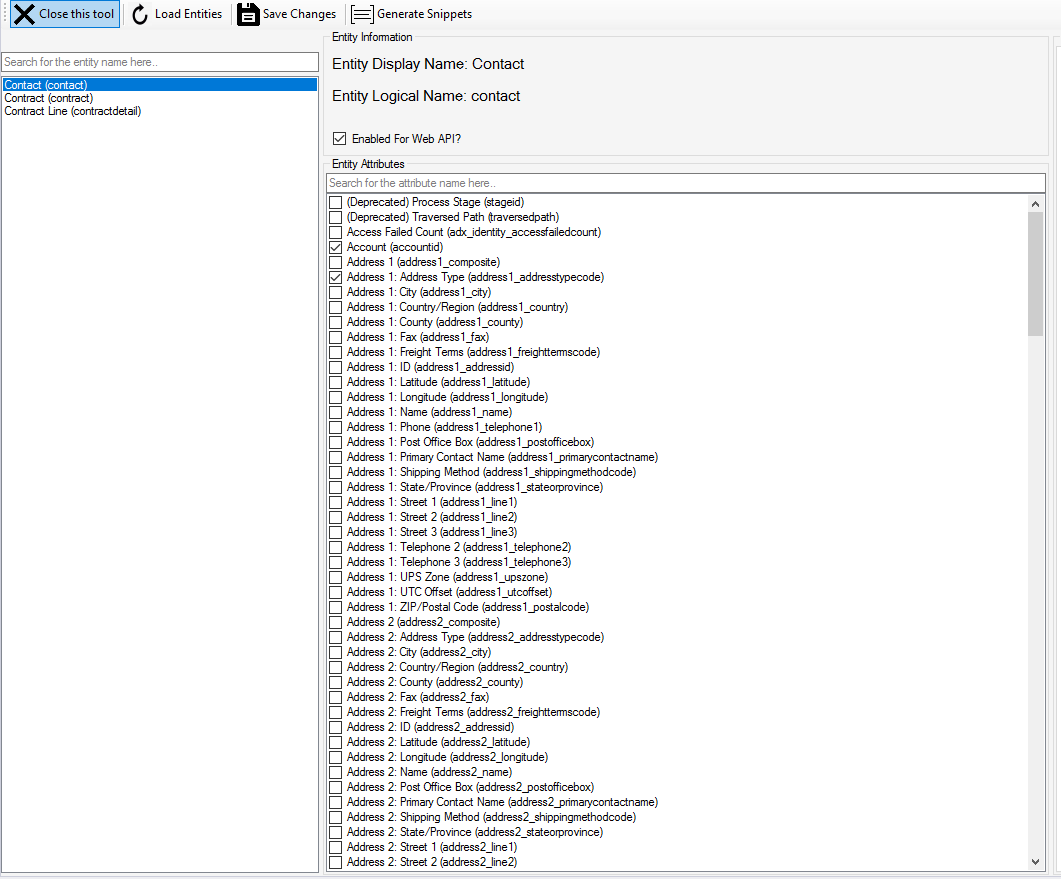1061x879 pixels.
Task: Select Contract Line (contractdetail) entity
Action: click(73, 111)
